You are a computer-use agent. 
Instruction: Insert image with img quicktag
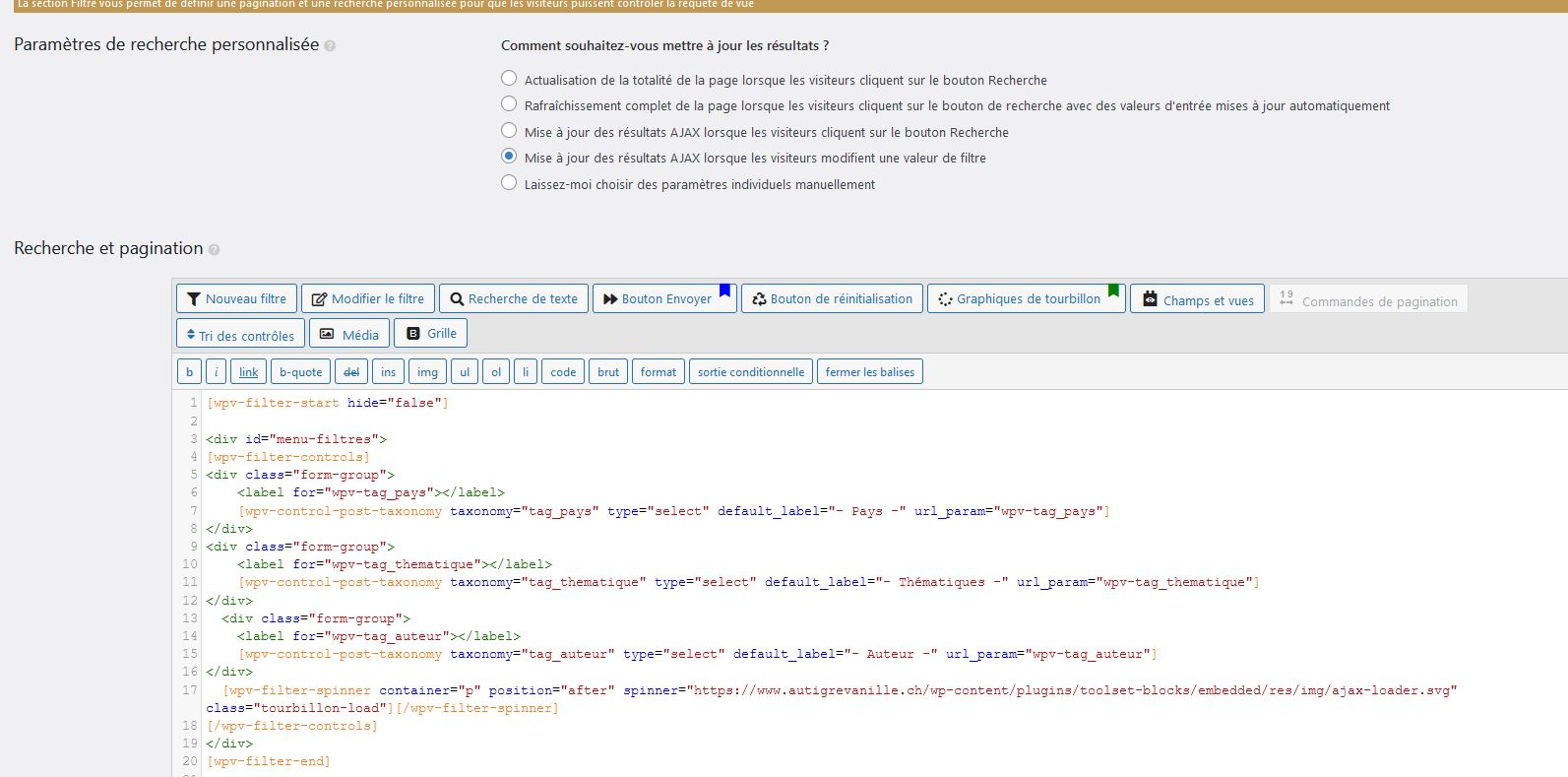coord(427,371)
